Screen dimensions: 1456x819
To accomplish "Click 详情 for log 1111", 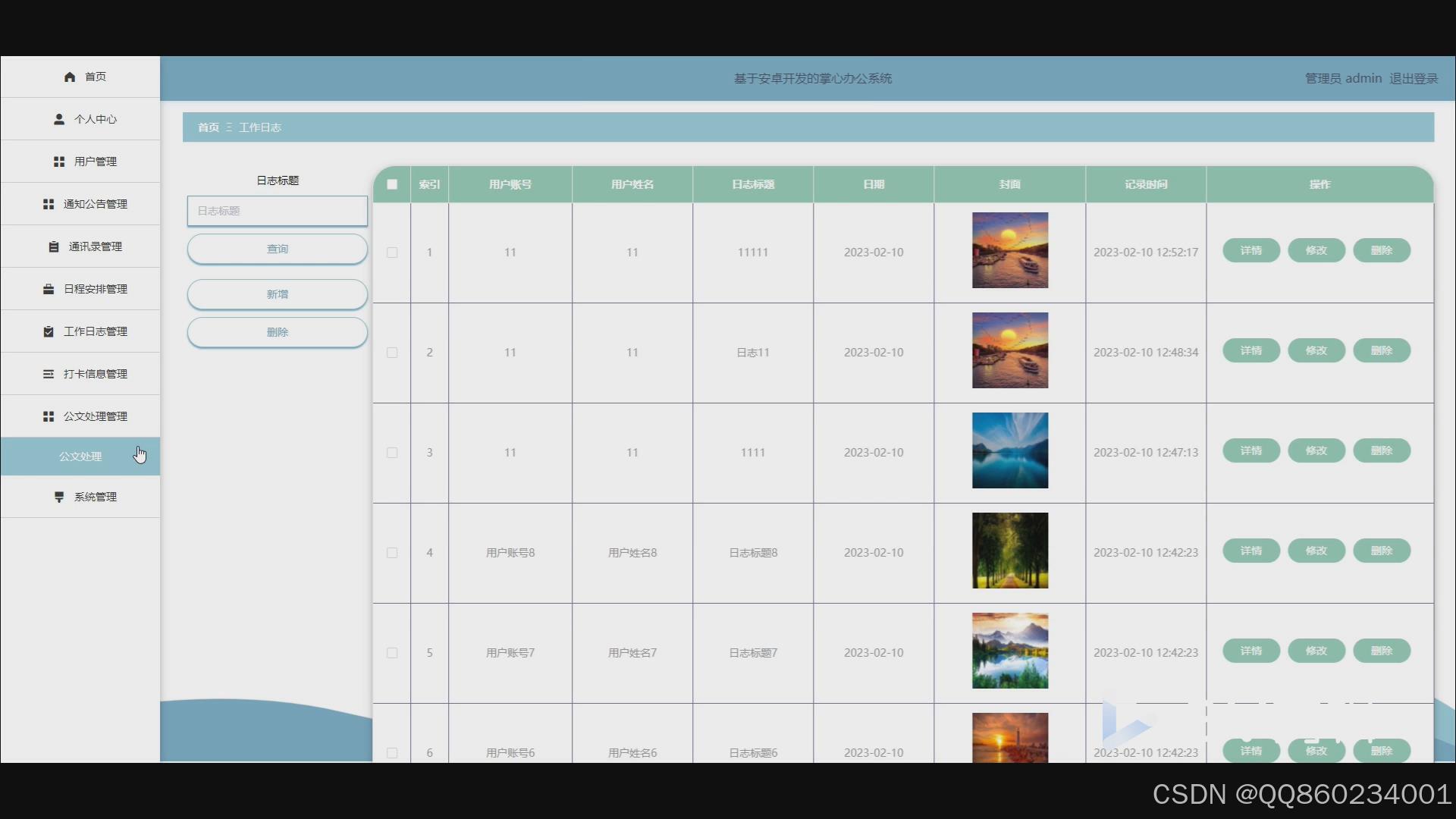I will [1251, 450].
